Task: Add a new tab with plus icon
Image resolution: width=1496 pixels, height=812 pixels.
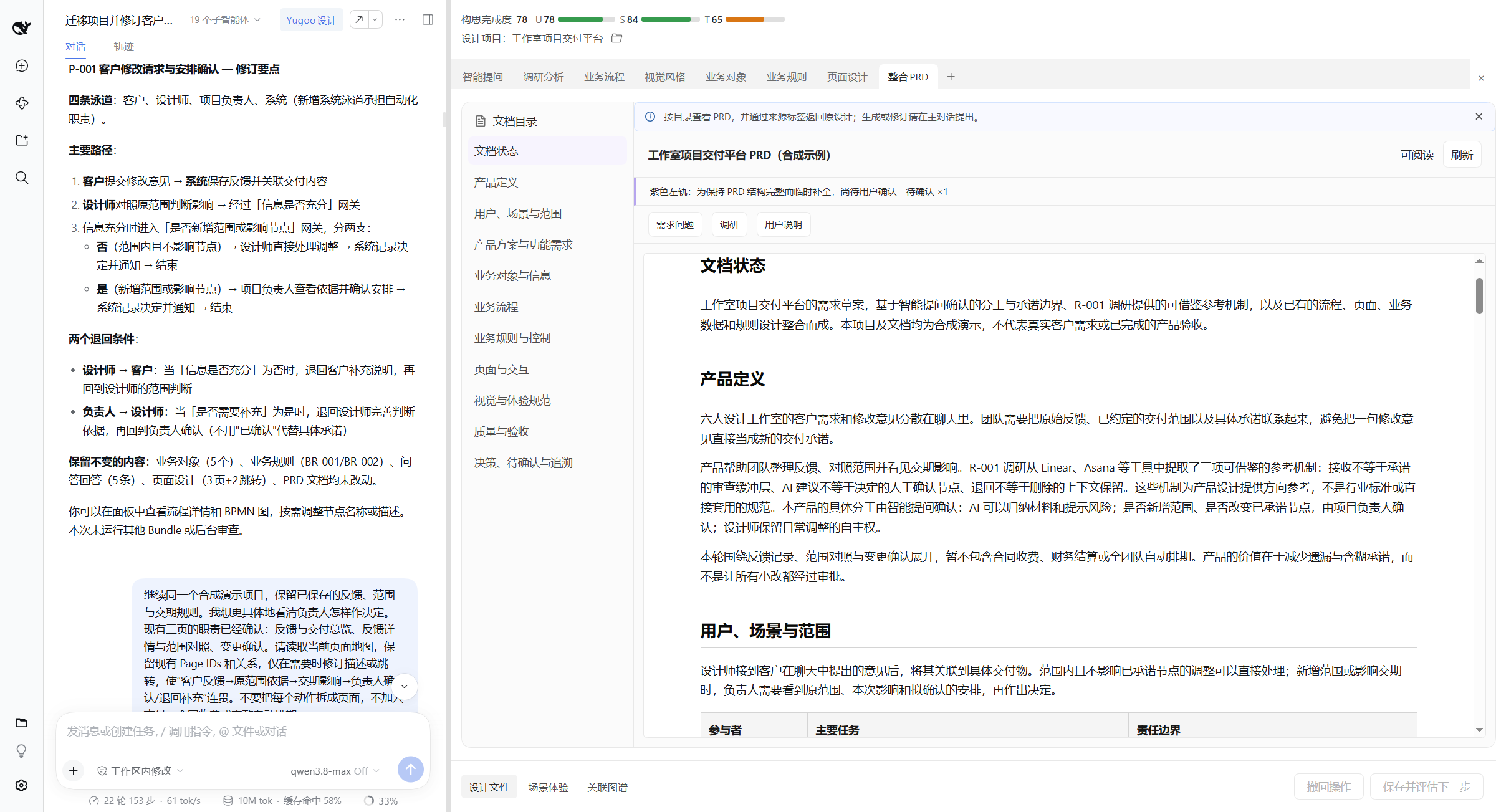Action: click(951, 77)
